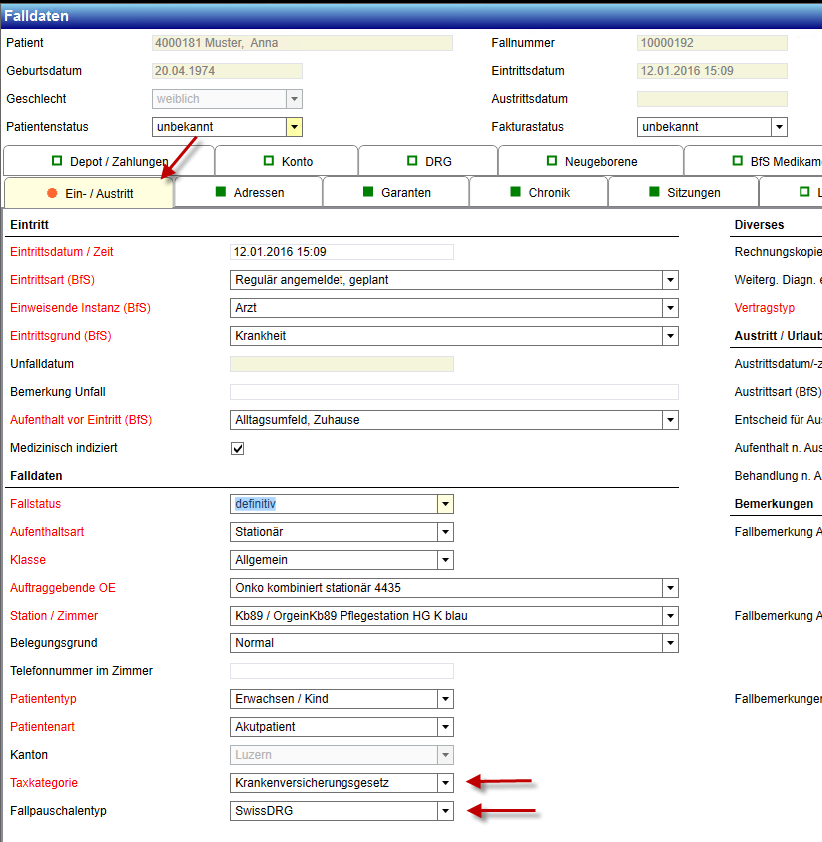Click the Bemerkung Unfall text field

[453, 392]
